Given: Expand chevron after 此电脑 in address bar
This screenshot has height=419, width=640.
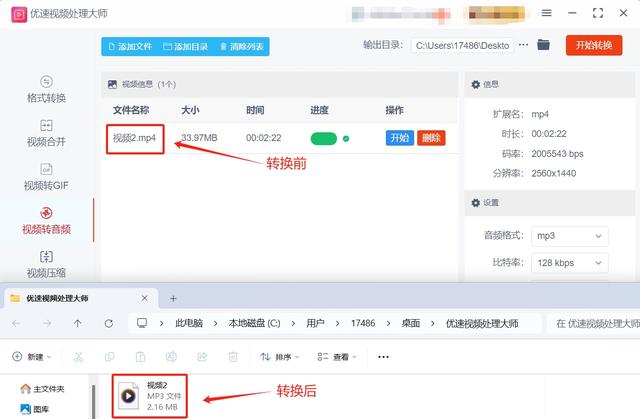Looking at the screenshot, I should pos(216,324).
